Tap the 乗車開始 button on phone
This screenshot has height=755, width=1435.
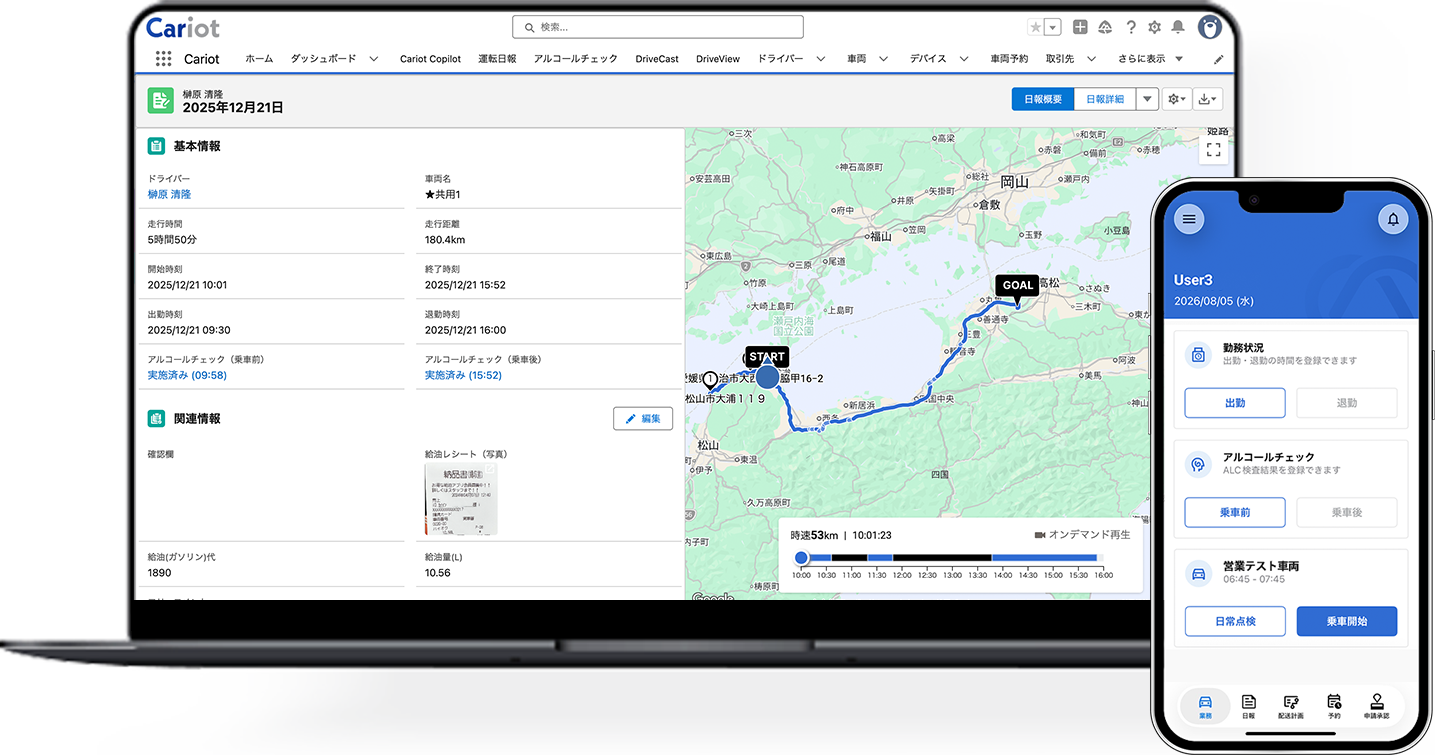pyautogui.click(x=1347, y=621)
